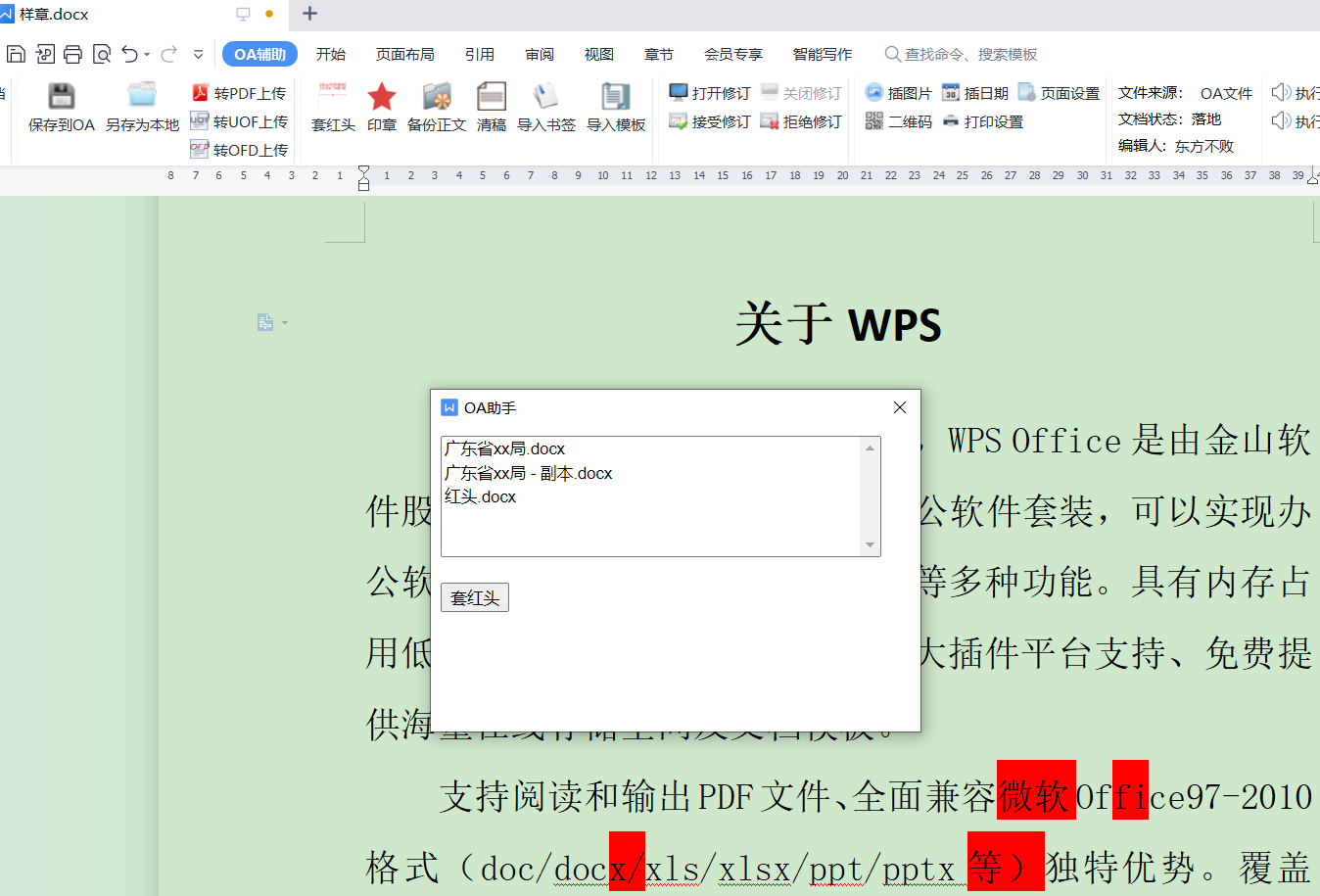Accept revisions (接受修订)
Screen dimensions: 1320x896
710,121
